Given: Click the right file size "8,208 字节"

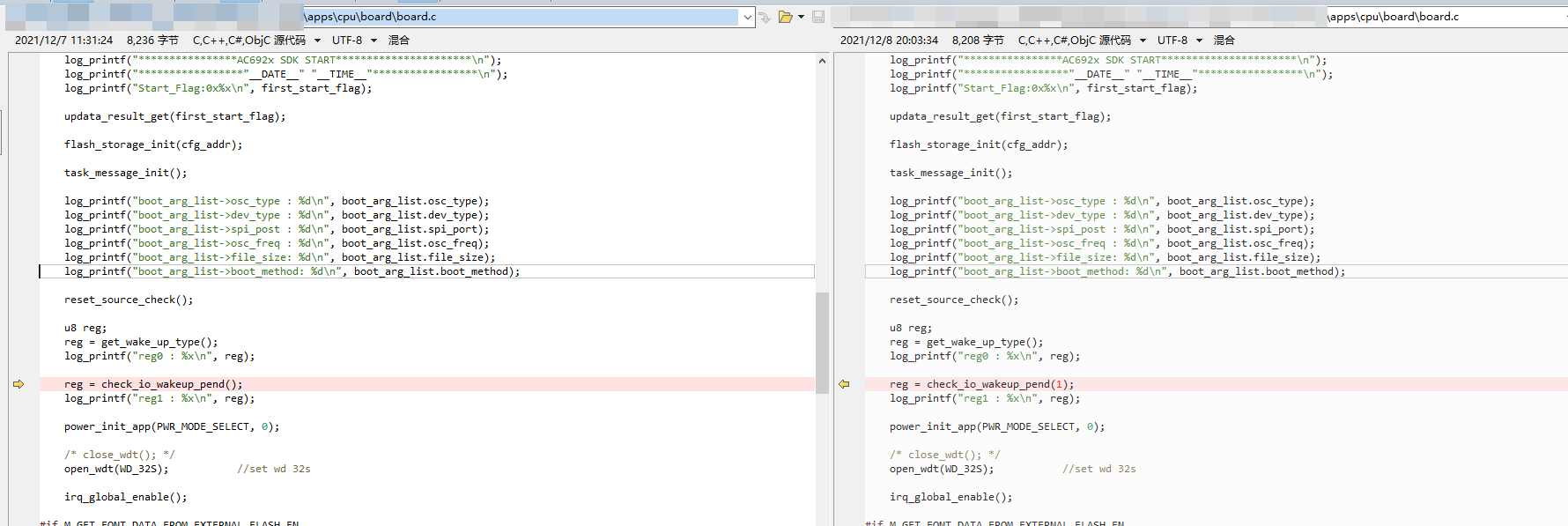Looking at the screenshot, I should pos(978,41).
